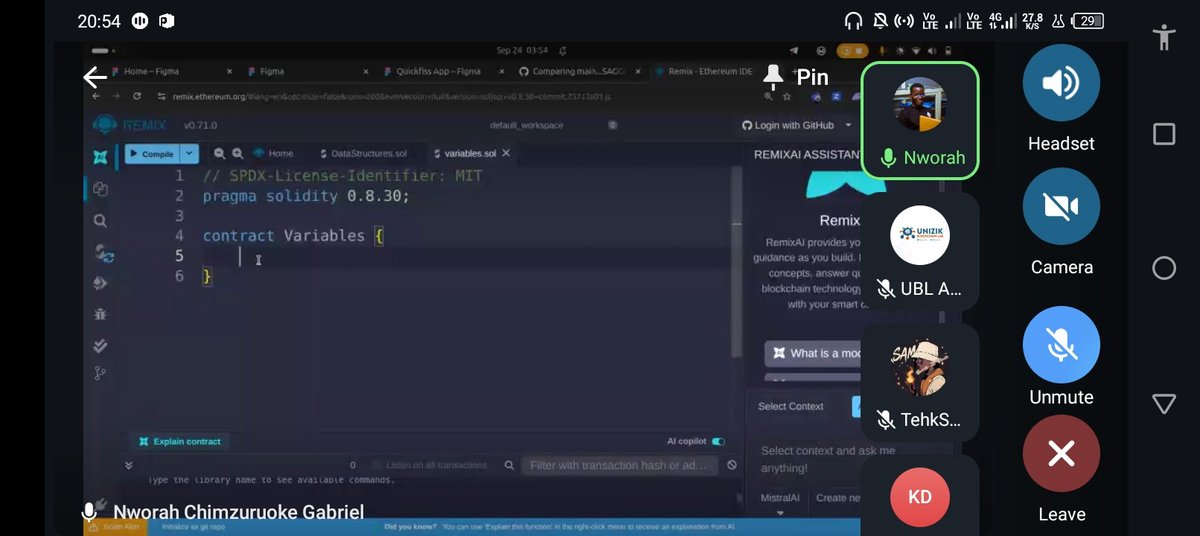Click Create new in AI assistant
Screen dimensions: 1200x536
coord(836,498)
